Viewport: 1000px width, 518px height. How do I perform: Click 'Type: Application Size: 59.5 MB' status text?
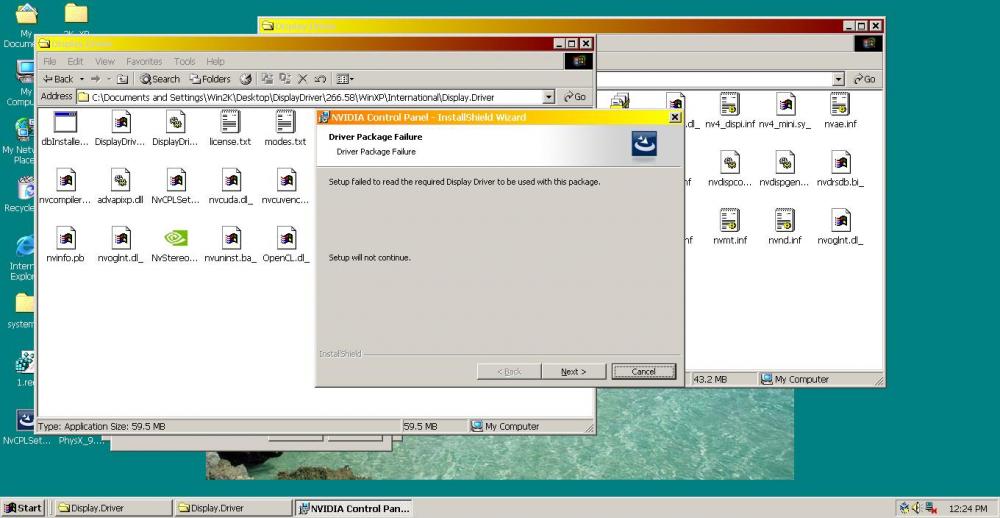coord(102,426)
